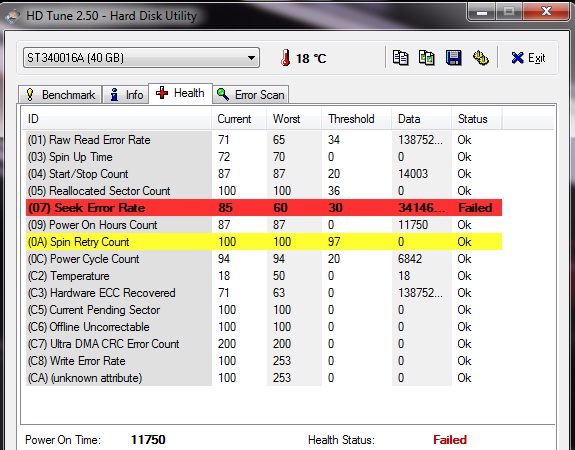Click the data value 14003

pyautogui.click(x=413, y=174)
